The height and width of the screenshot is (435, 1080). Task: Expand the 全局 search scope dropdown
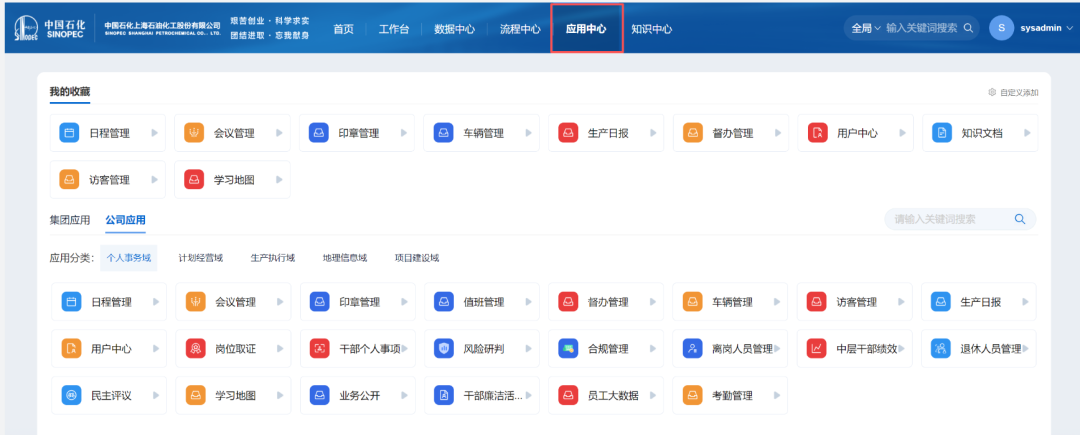coord(865,29)
